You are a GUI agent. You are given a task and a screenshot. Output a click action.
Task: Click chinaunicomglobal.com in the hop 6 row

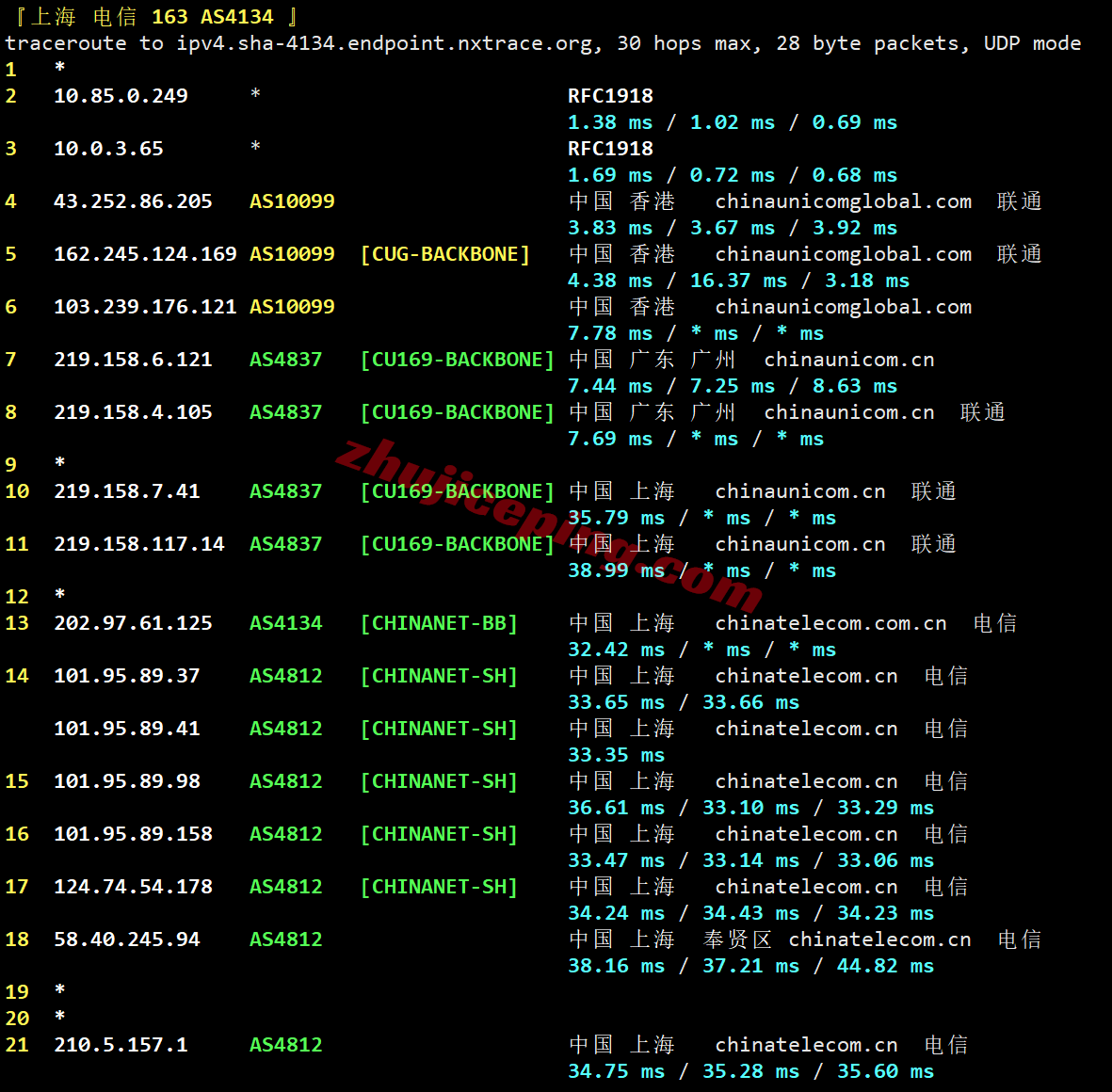pos(844,307)
